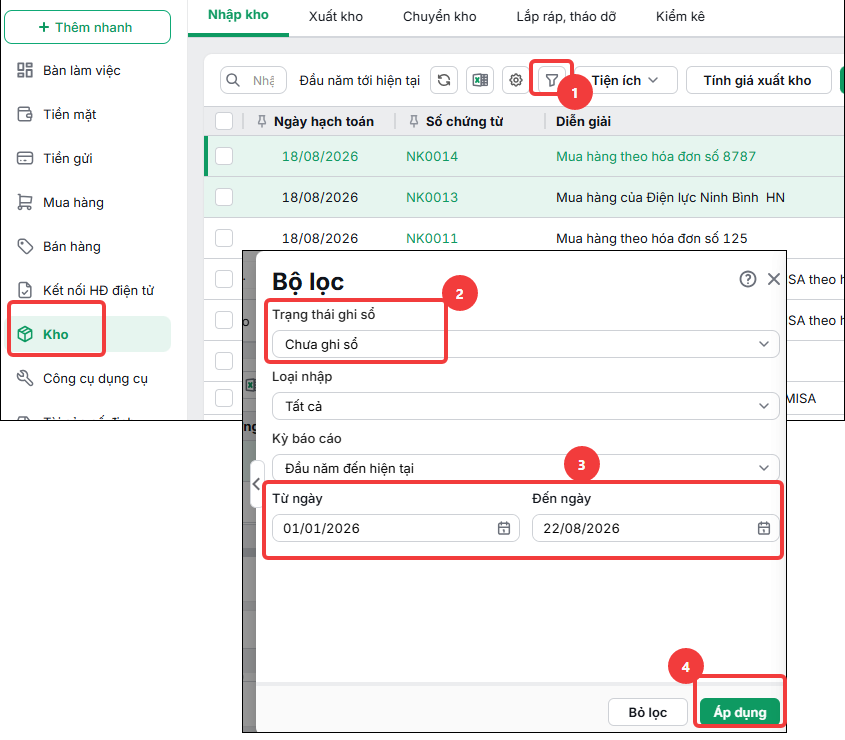Switch to the Xuất kho tab

[x=336, y=17]
